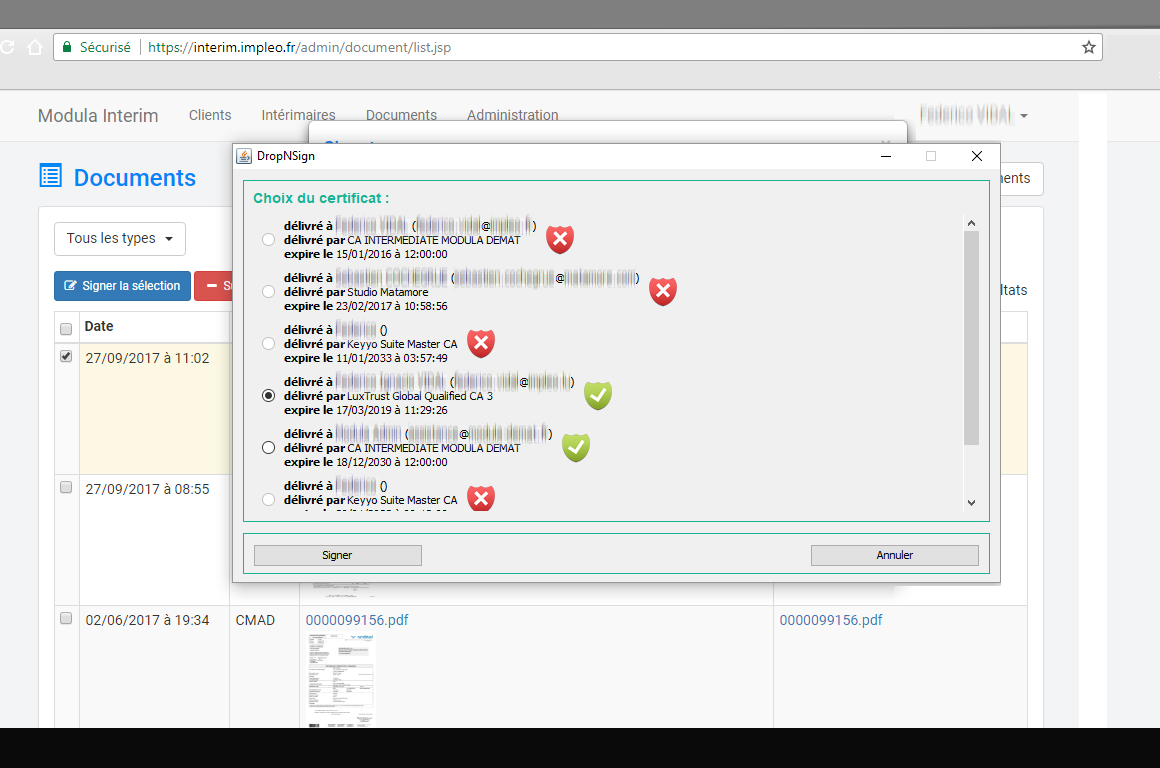Screen dimensions: 1160x768
Task: Click browser home button
Action: pyautogui.click(x=34, y=47)
